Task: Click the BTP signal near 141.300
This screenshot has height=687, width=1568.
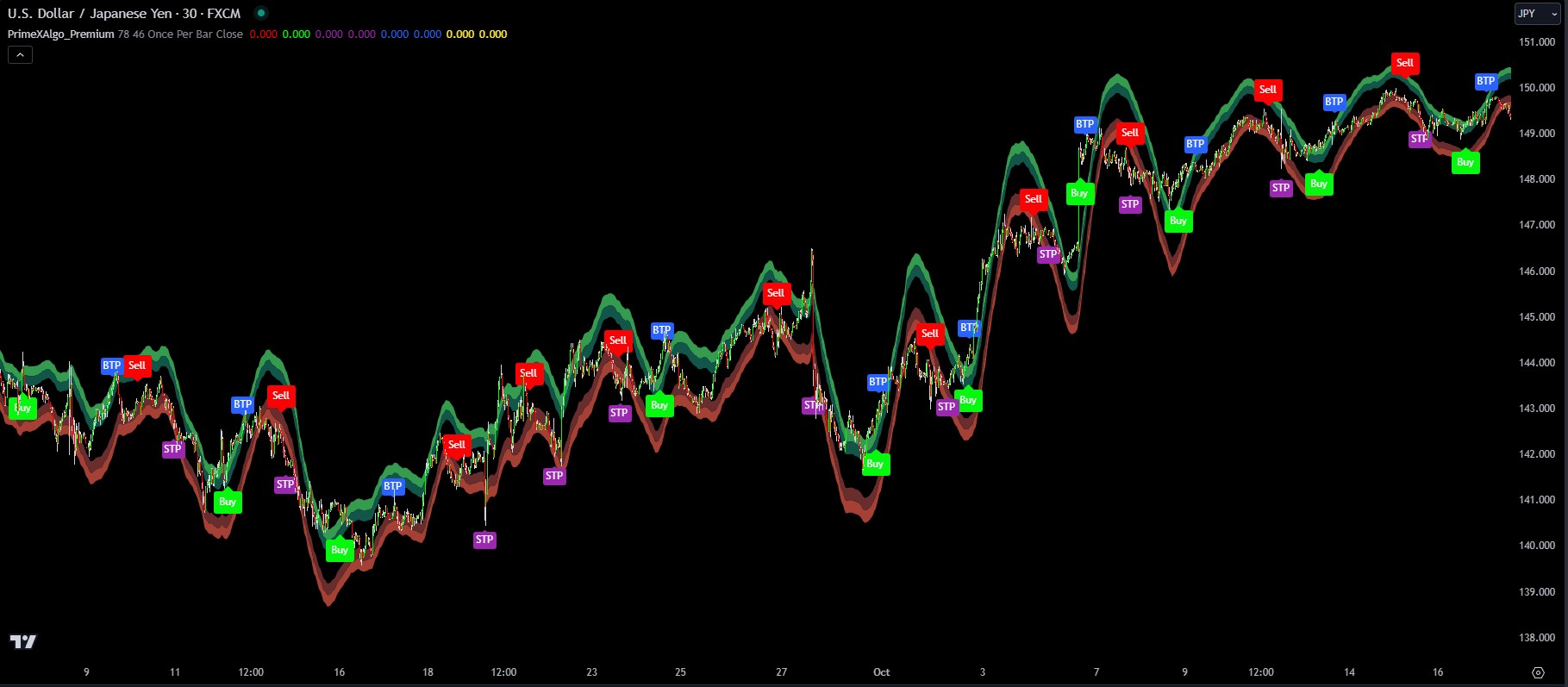Action: tap(393, 486)
